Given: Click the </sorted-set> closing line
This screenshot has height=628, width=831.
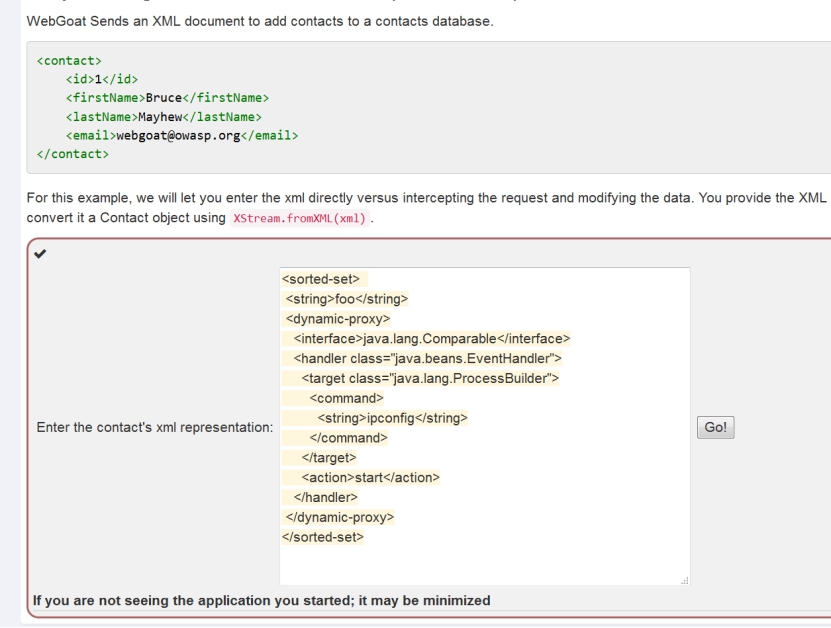Looking at the screenshot, I should pos(323,537).
